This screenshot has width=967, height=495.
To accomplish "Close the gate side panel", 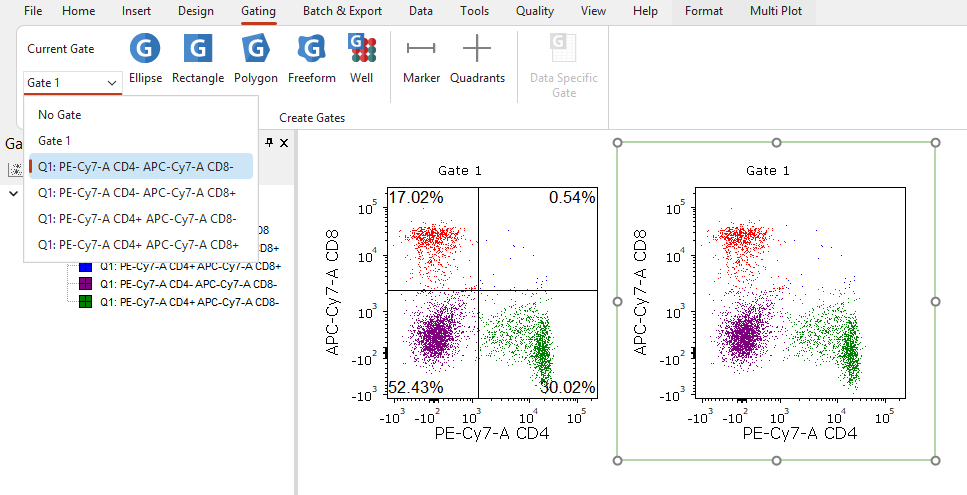I will 284,143.
